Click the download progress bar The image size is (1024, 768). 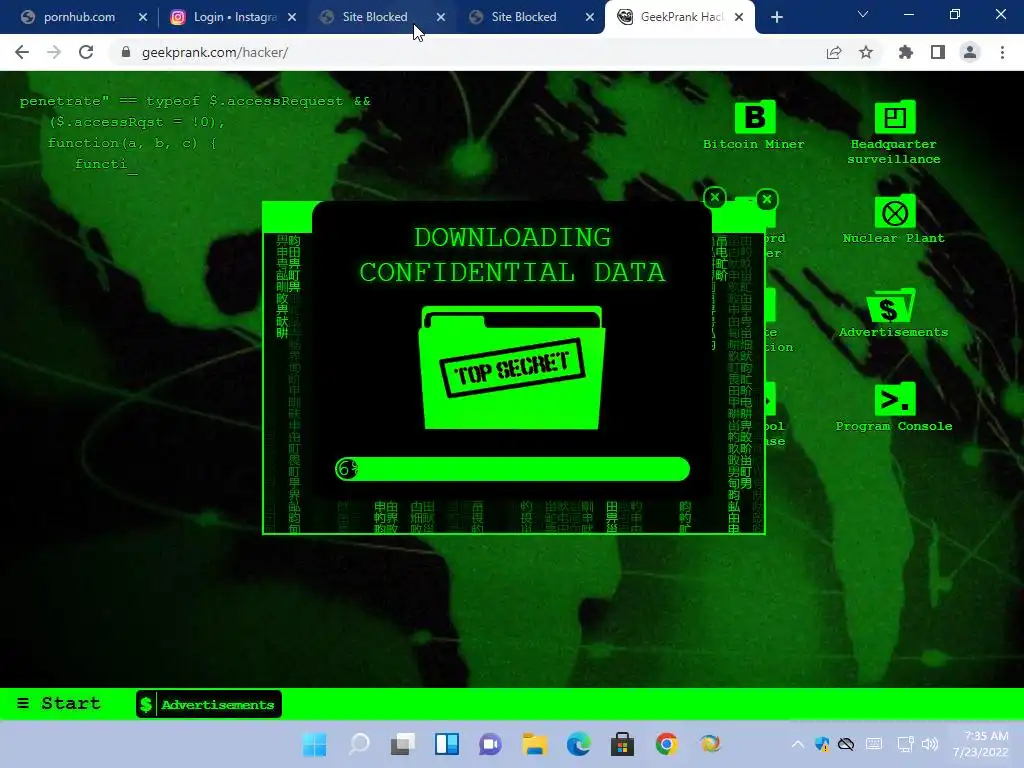click(512, 469)
